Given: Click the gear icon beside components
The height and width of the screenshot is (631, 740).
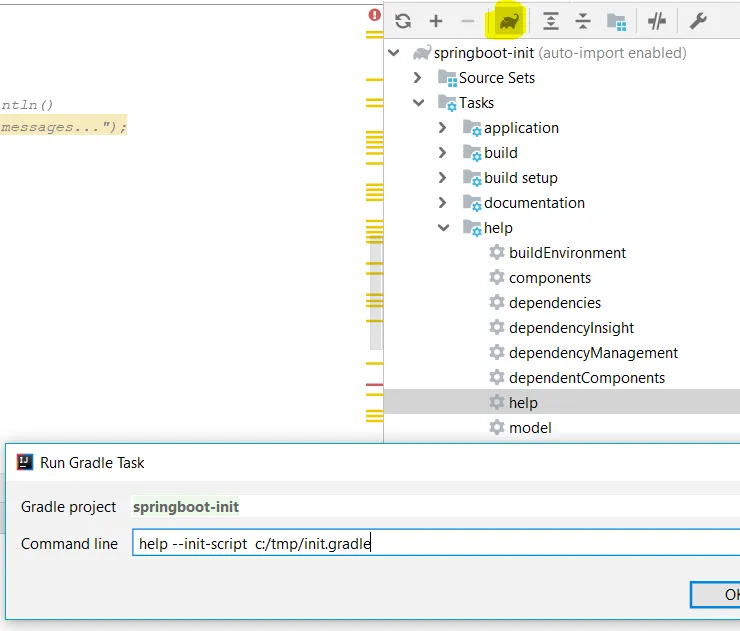Looking at the screenshot, I should pyautogui.click(x=496, y=277).
